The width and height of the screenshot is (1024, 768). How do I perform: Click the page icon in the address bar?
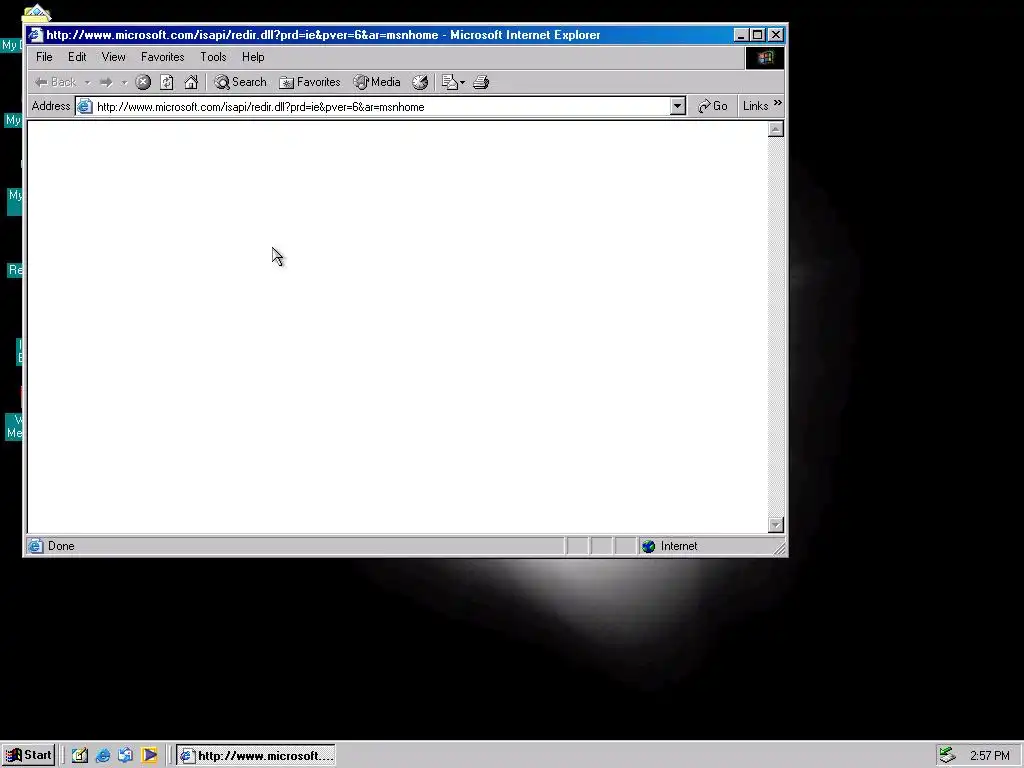pyautogui.click(x=85, y=106)
